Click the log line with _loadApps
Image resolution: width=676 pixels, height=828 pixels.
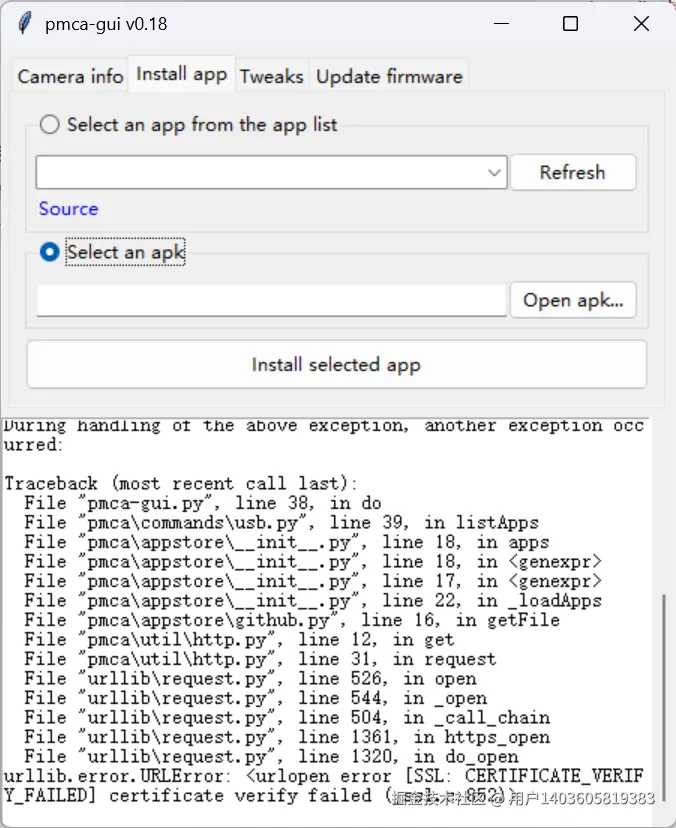click(313, 600)
